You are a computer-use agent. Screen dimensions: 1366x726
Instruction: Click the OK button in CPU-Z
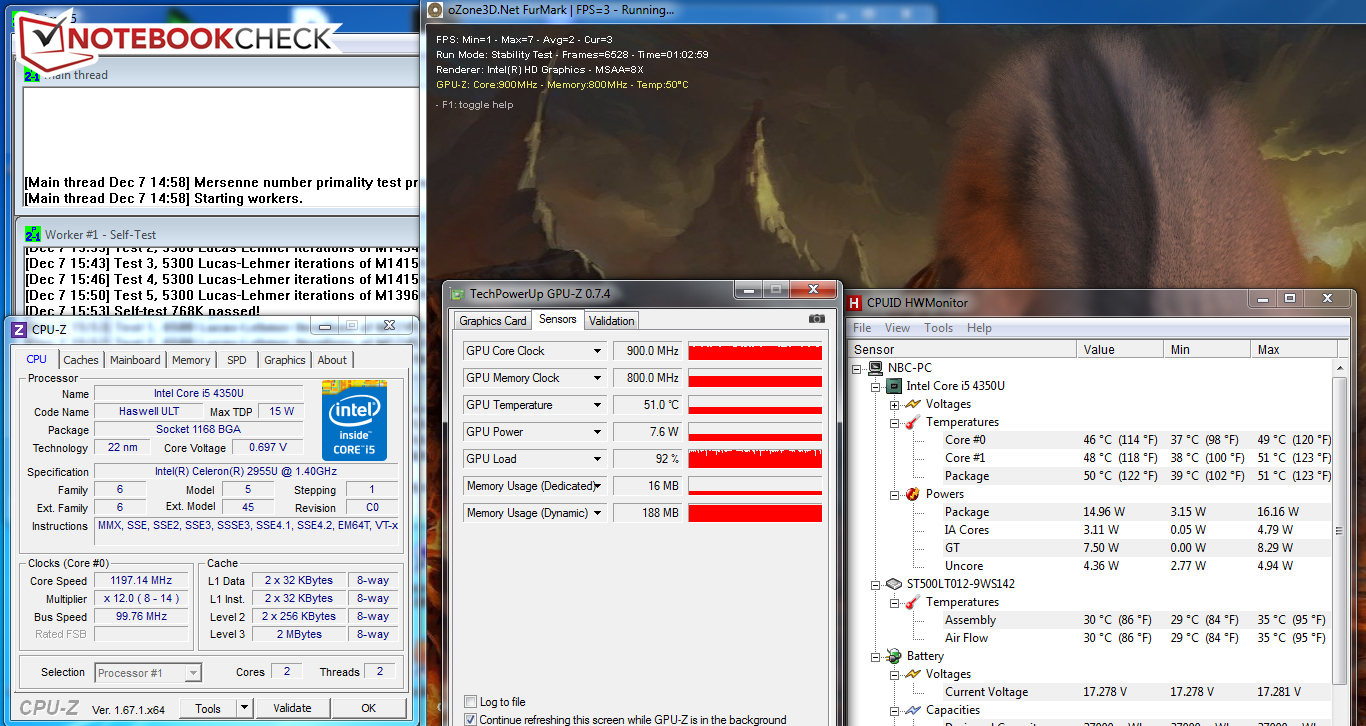[x=369, y=709]
